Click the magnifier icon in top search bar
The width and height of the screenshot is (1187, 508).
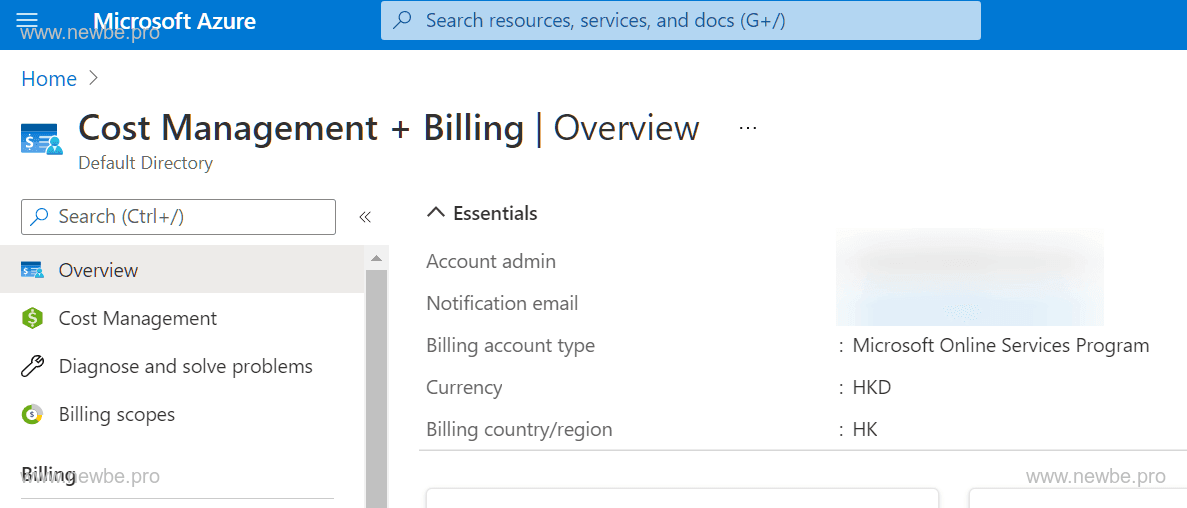pyautogui.click(x=403, y=20)
